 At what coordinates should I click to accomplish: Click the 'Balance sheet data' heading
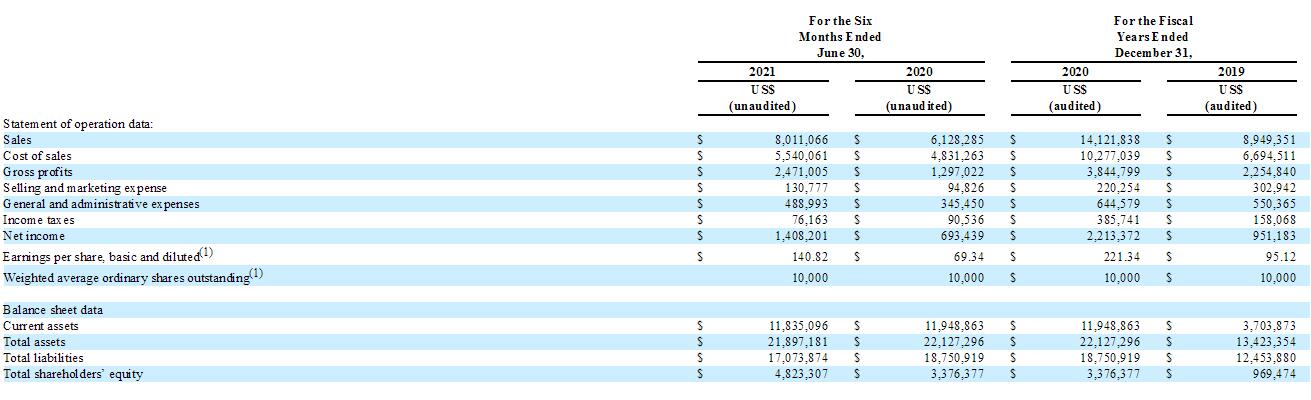click(x=53, y=310)
